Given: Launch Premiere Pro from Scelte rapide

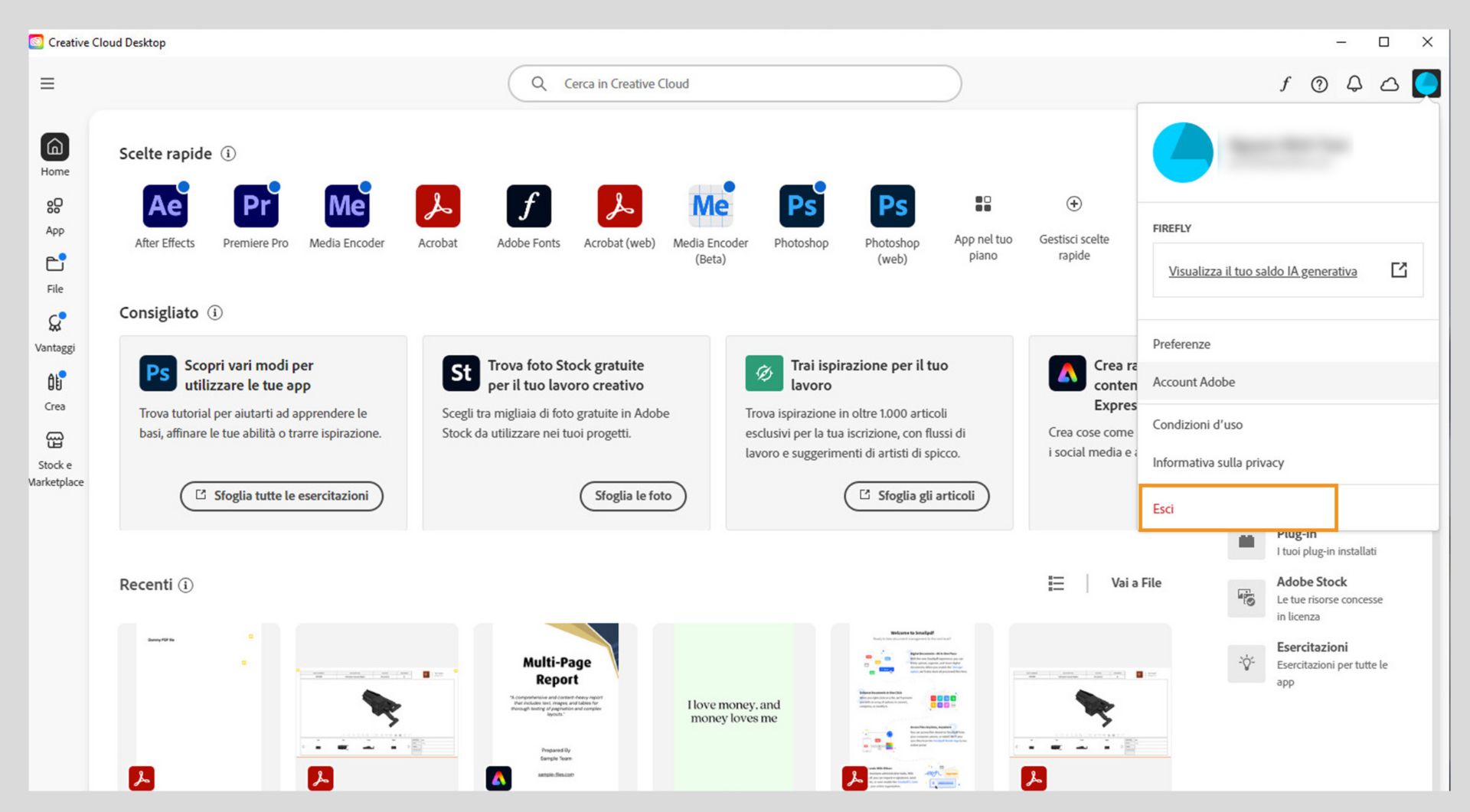Looking at the screenshot, I should click(256, 206).
